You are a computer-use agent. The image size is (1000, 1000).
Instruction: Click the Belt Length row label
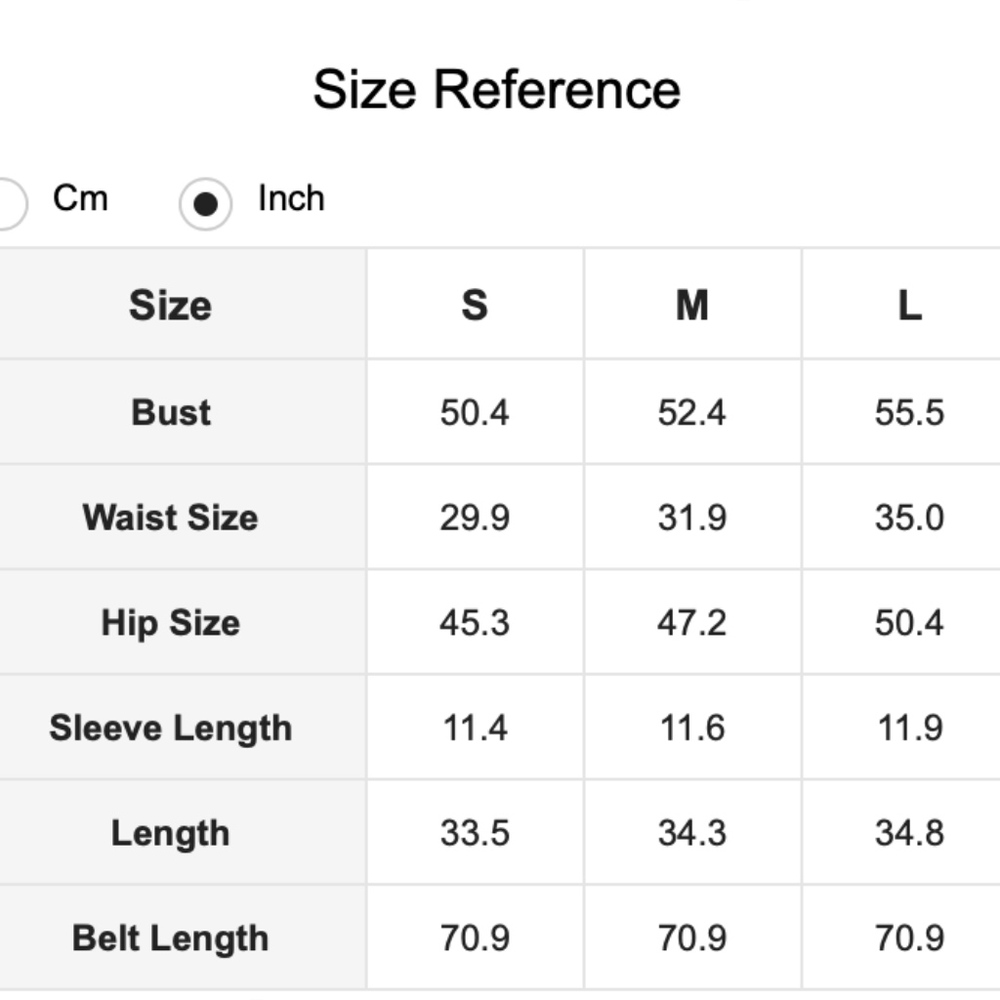pos(171,938)
